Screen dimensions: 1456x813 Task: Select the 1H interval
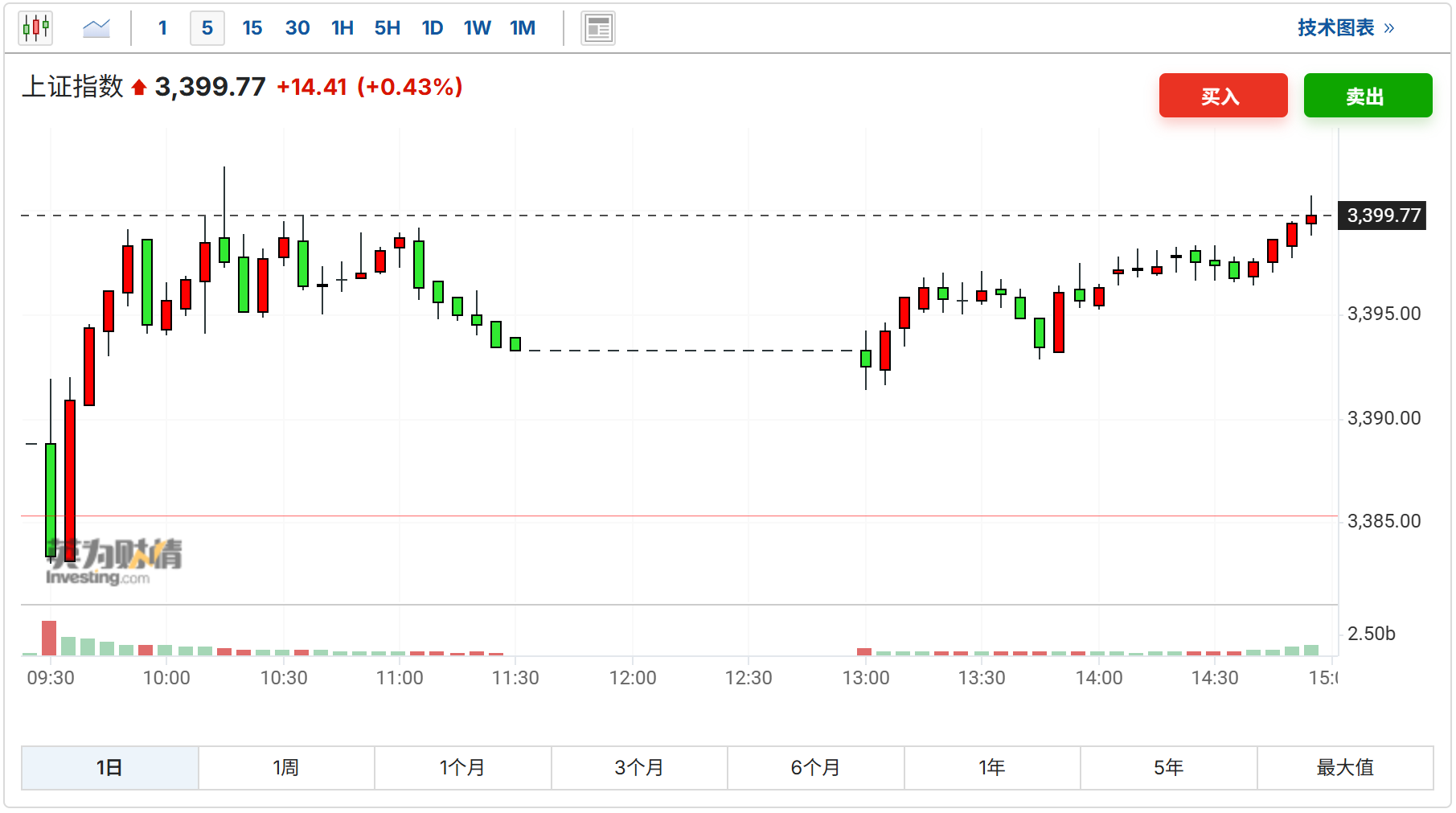coord(342,28)
